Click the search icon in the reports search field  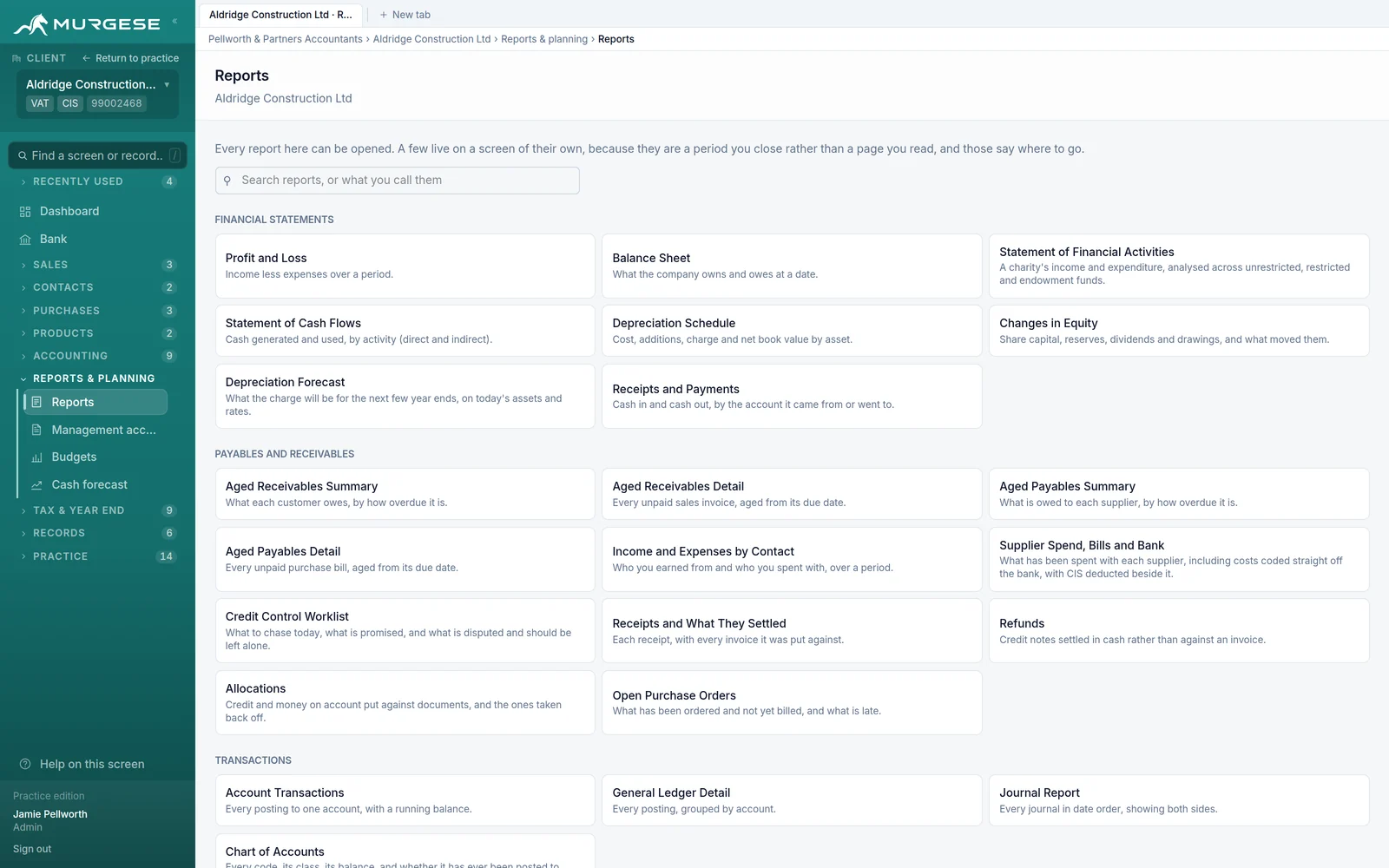point(227,181)
